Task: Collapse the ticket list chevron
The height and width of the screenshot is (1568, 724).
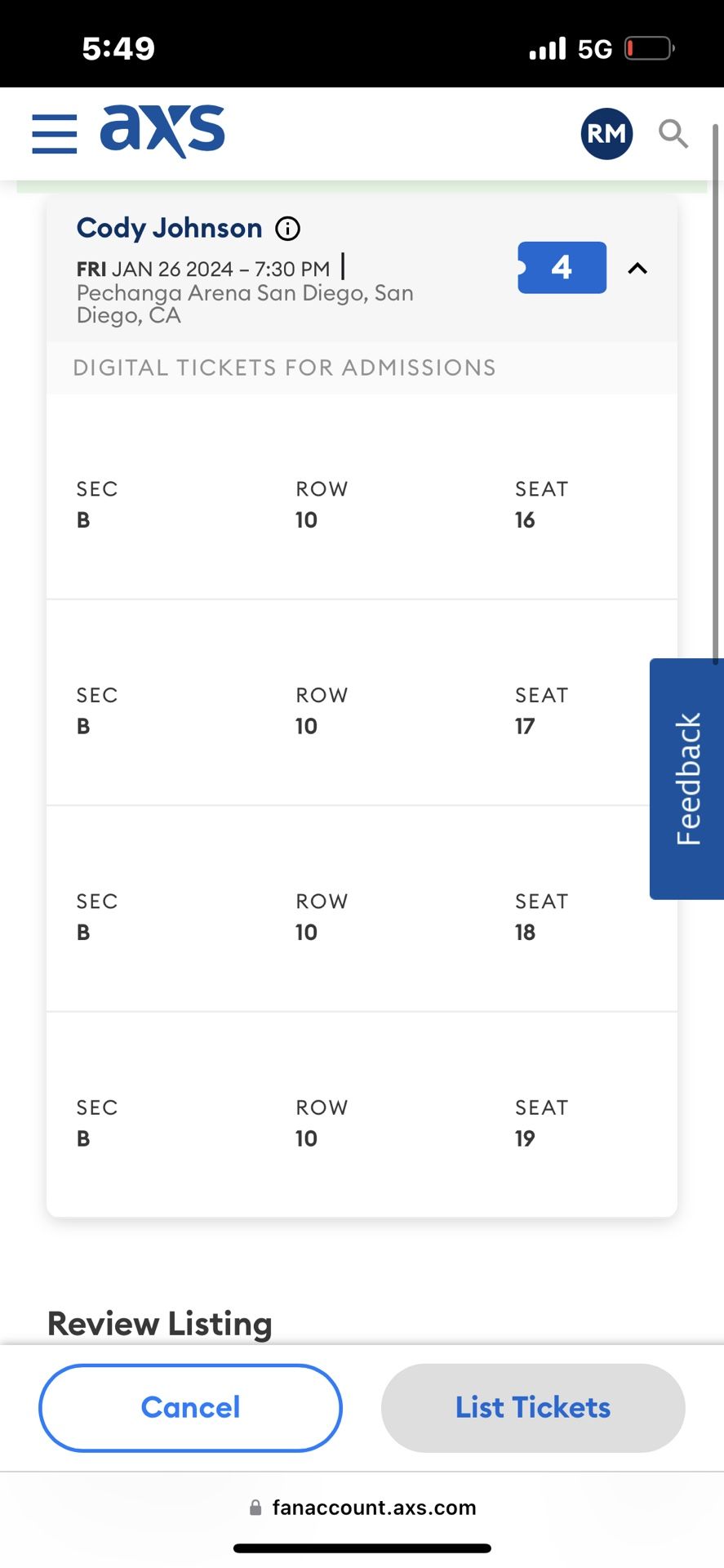Action: point(637,269)
